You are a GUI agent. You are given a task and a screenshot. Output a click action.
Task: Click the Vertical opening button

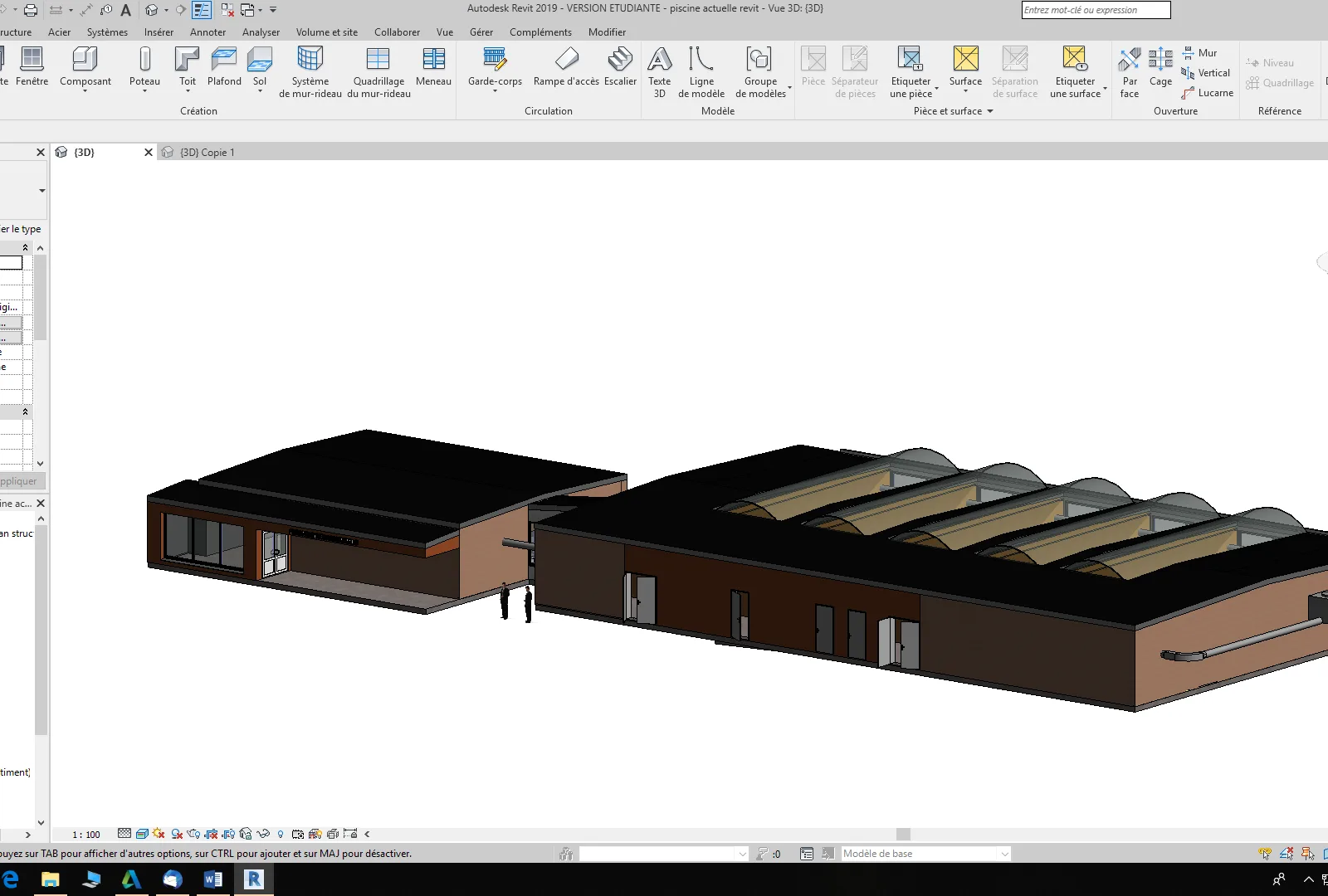tap(1205, 73)
